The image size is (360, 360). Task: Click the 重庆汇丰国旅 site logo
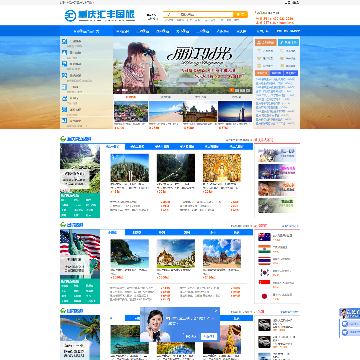[x=100, y=15]
